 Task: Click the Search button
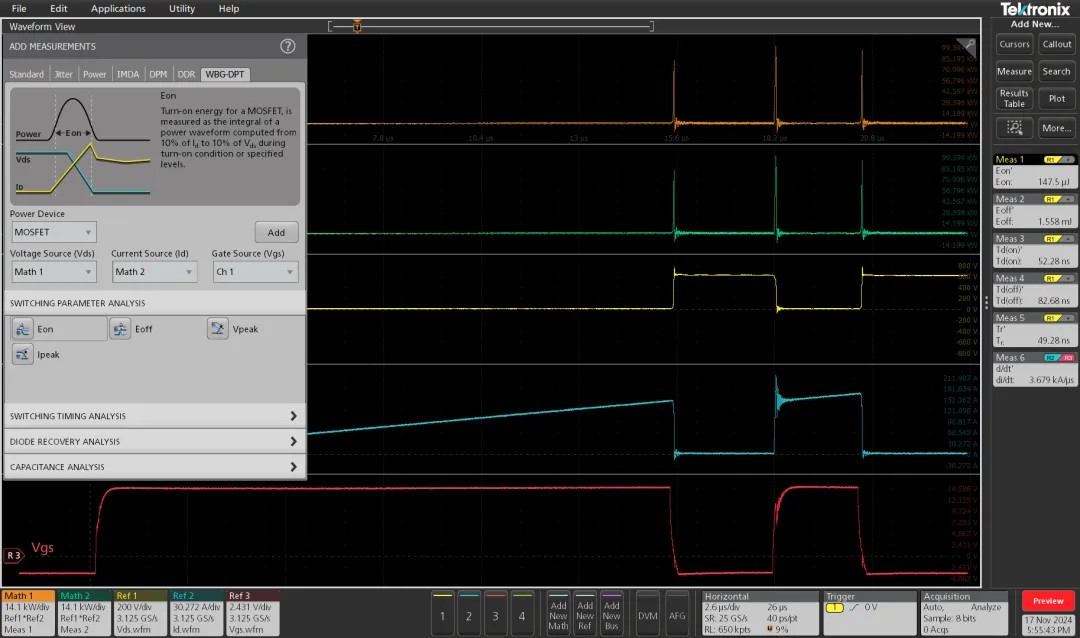point(1057,71)
